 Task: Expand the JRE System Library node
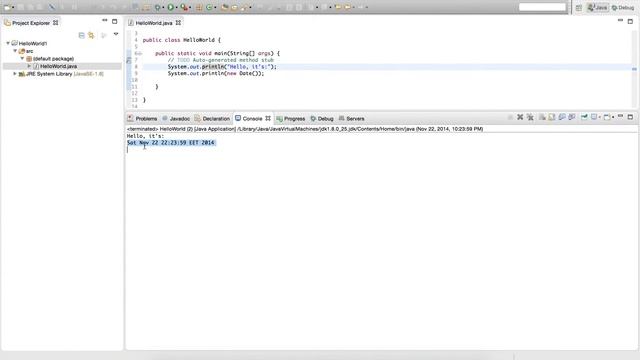pos(15,74)
